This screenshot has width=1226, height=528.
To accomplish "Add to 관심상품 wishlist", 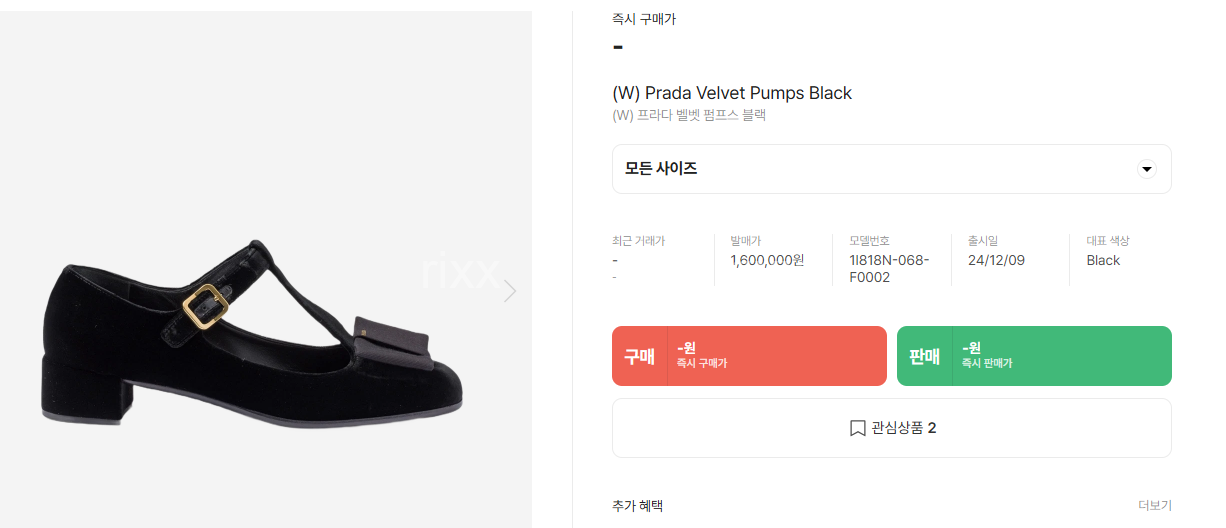I will tap(891, 428).
